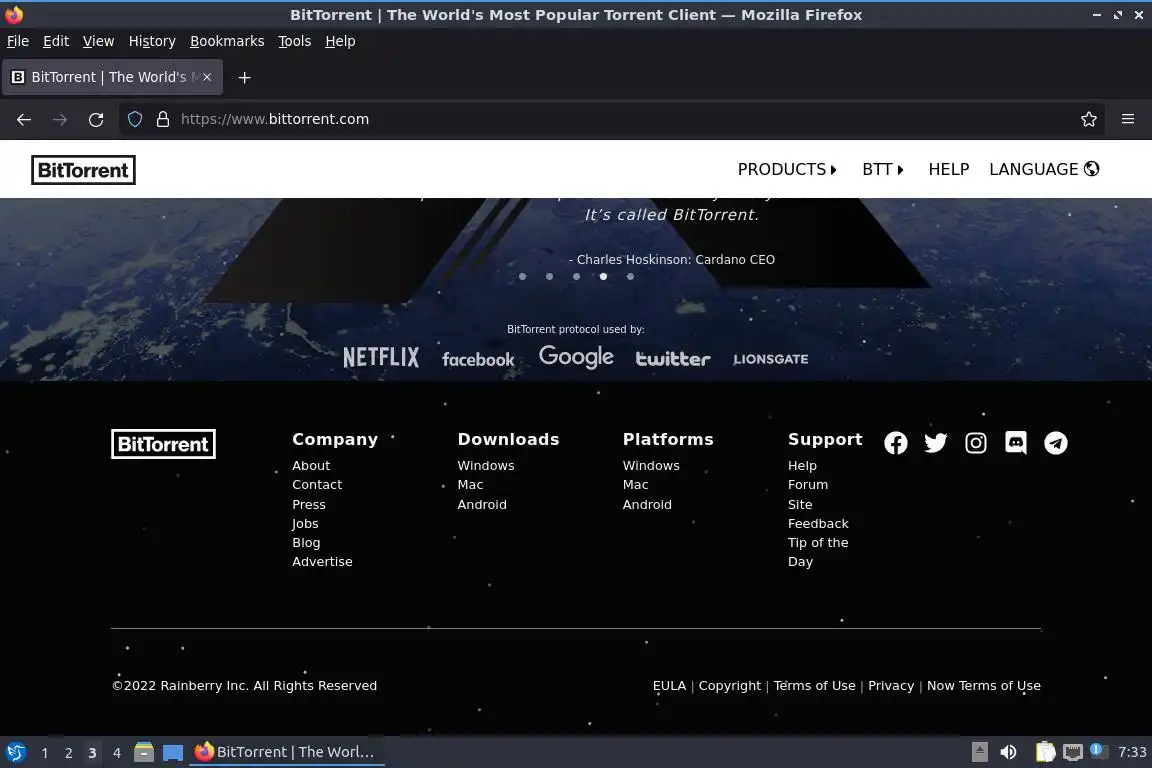The width and height of the screenshot is (1152, 768).
Task: Switch to workspace 1 in the taskbar
Action: (x=45, y=753)
